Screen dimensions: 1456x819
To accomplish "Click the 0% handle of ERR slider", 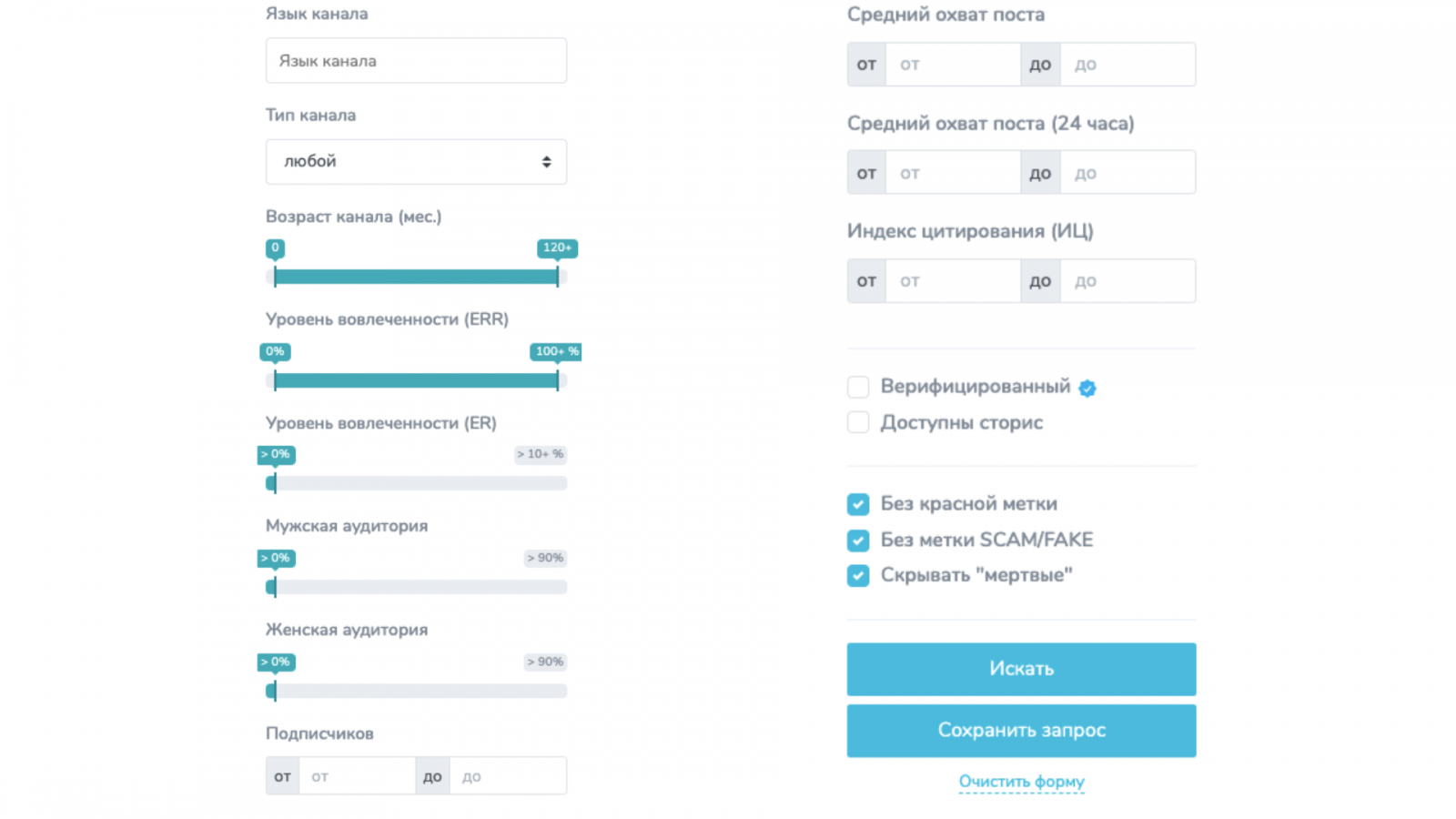I will point(275,380).
